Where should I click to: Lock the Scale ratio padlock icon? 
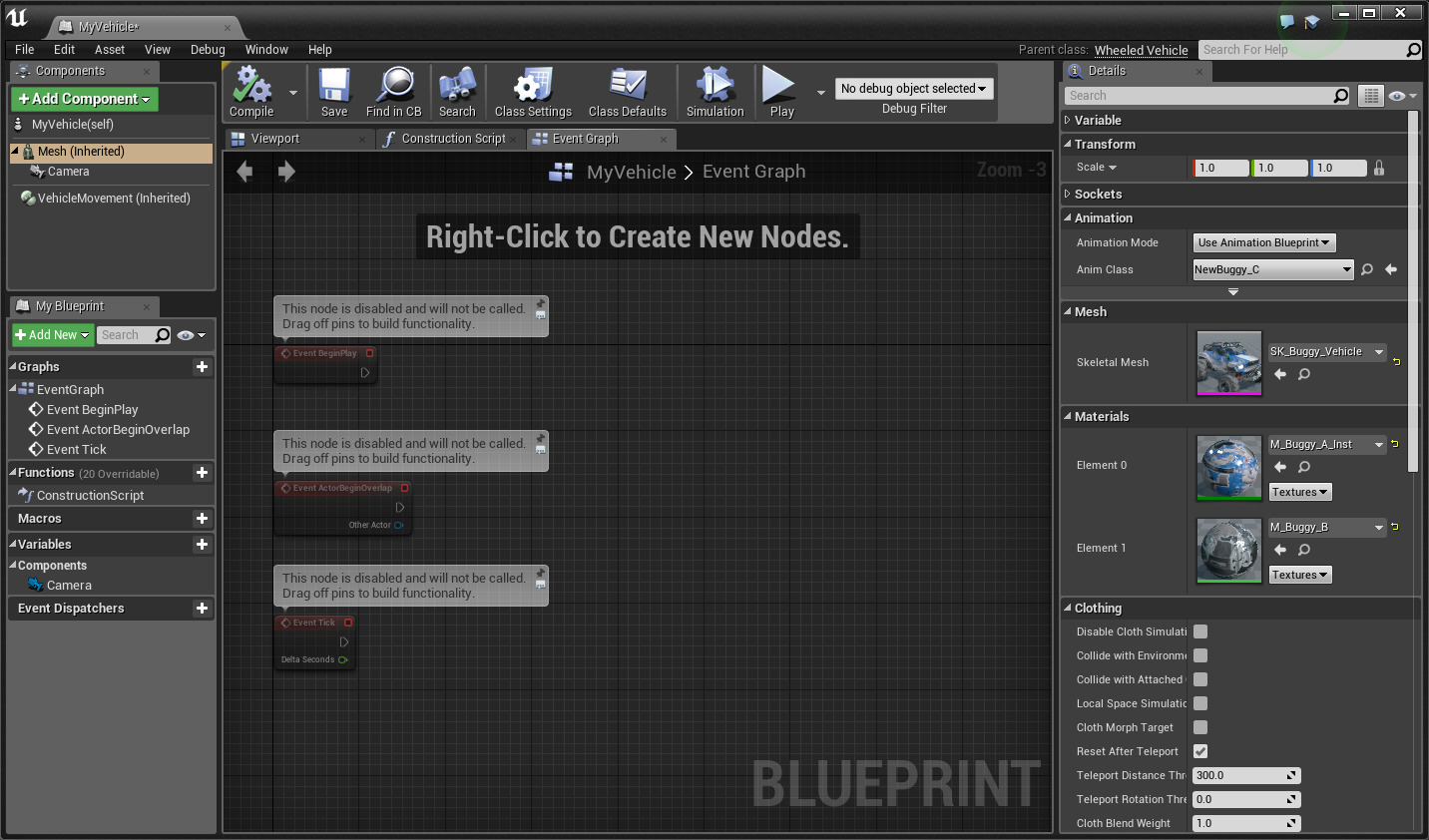tap(1379, 168)
